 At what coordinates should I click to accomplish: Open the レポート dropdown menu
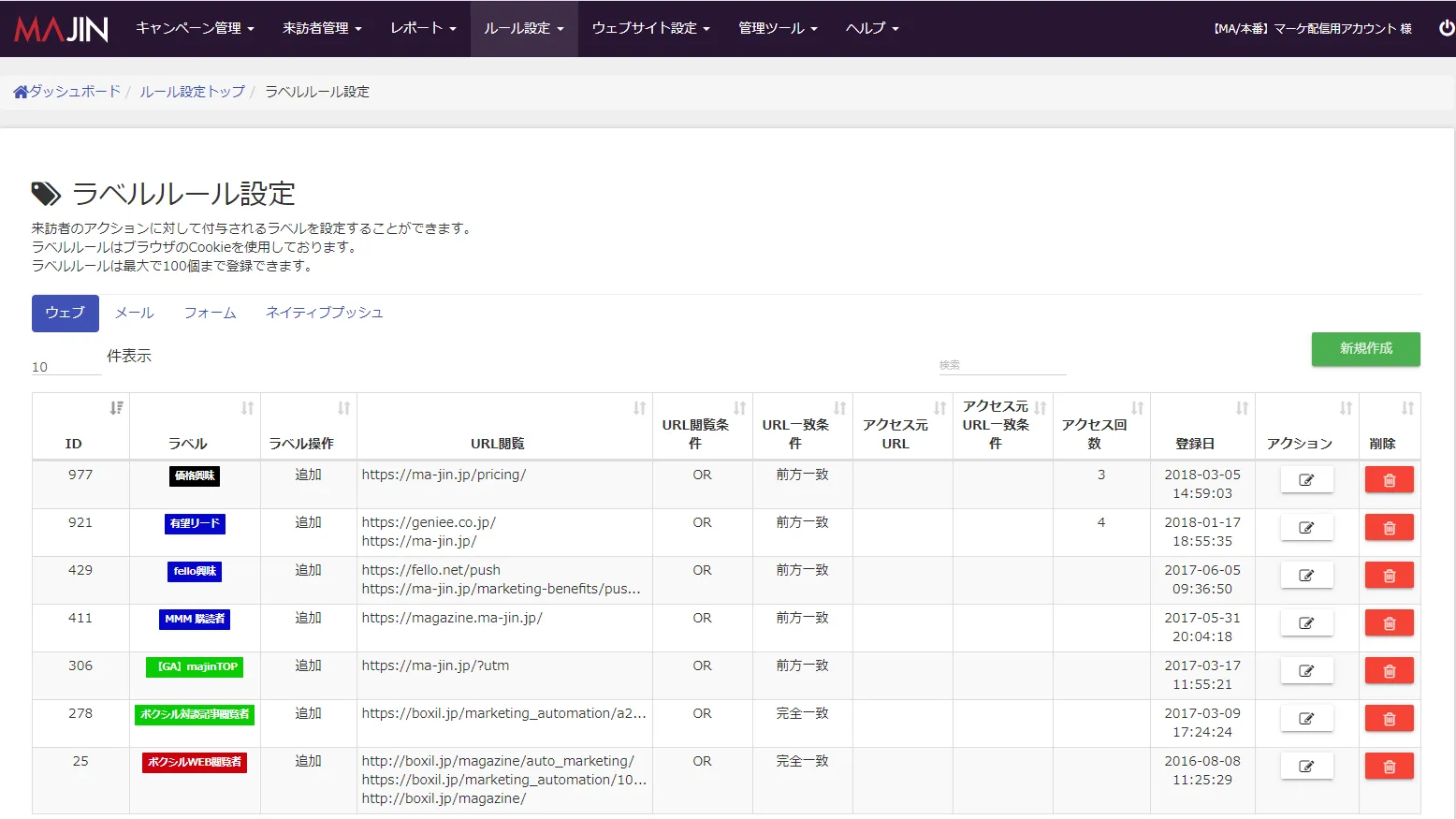423,28
